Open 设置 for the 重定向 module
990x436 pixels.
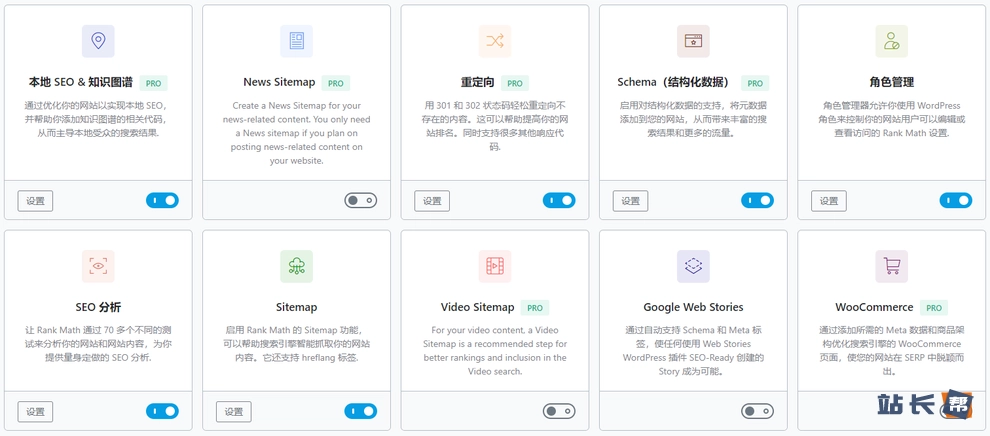(x=432, y=201)
